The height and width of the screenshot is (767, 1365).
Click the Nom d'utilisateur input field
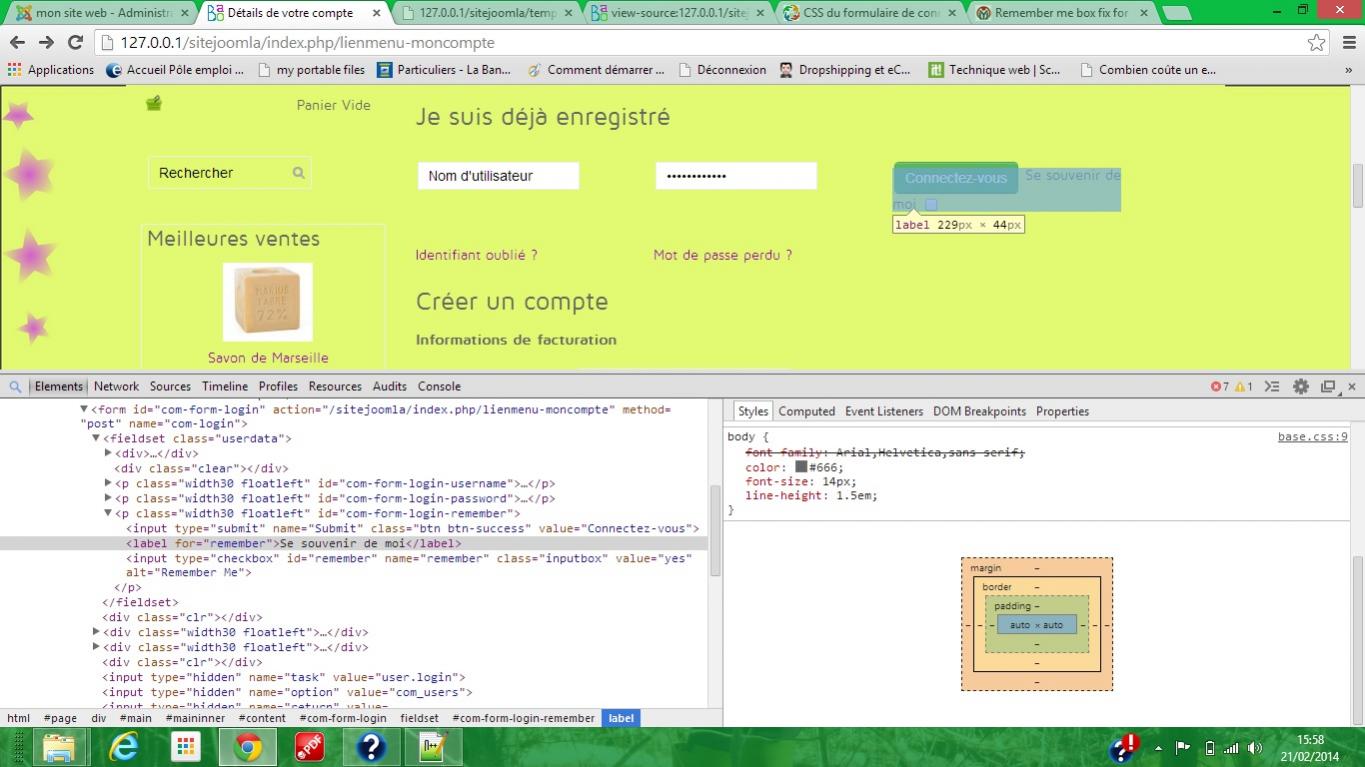point(498,176)
